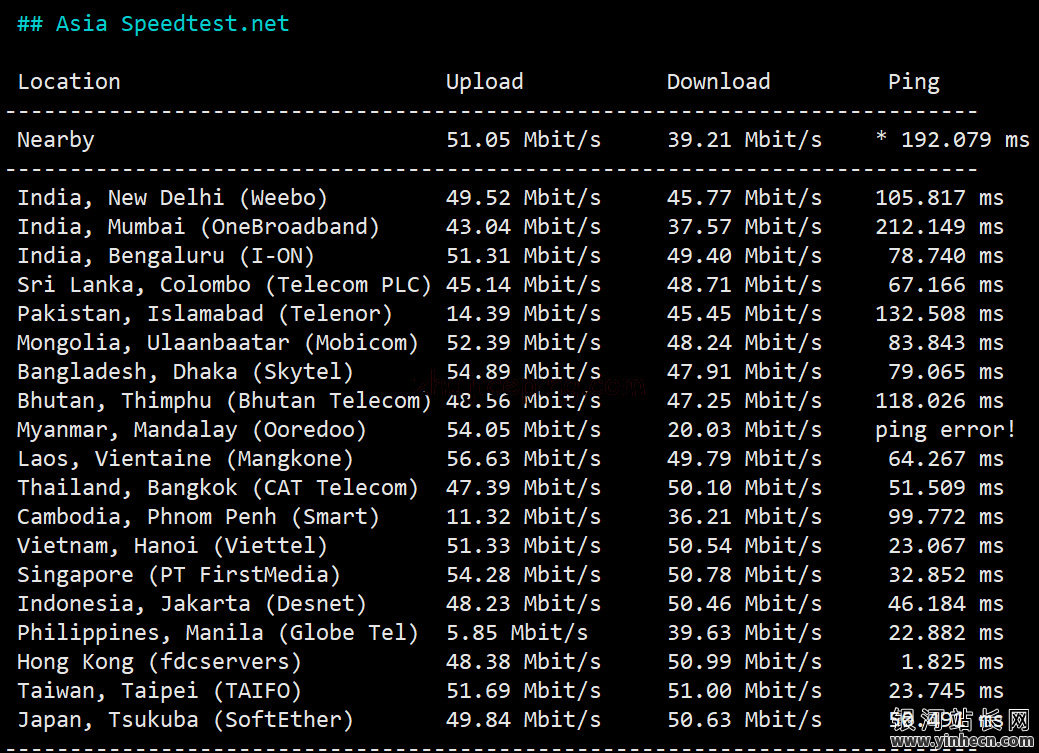
Task: Click Pakistan, Islamabad (Telenor) entry
Action: [205, 314]
